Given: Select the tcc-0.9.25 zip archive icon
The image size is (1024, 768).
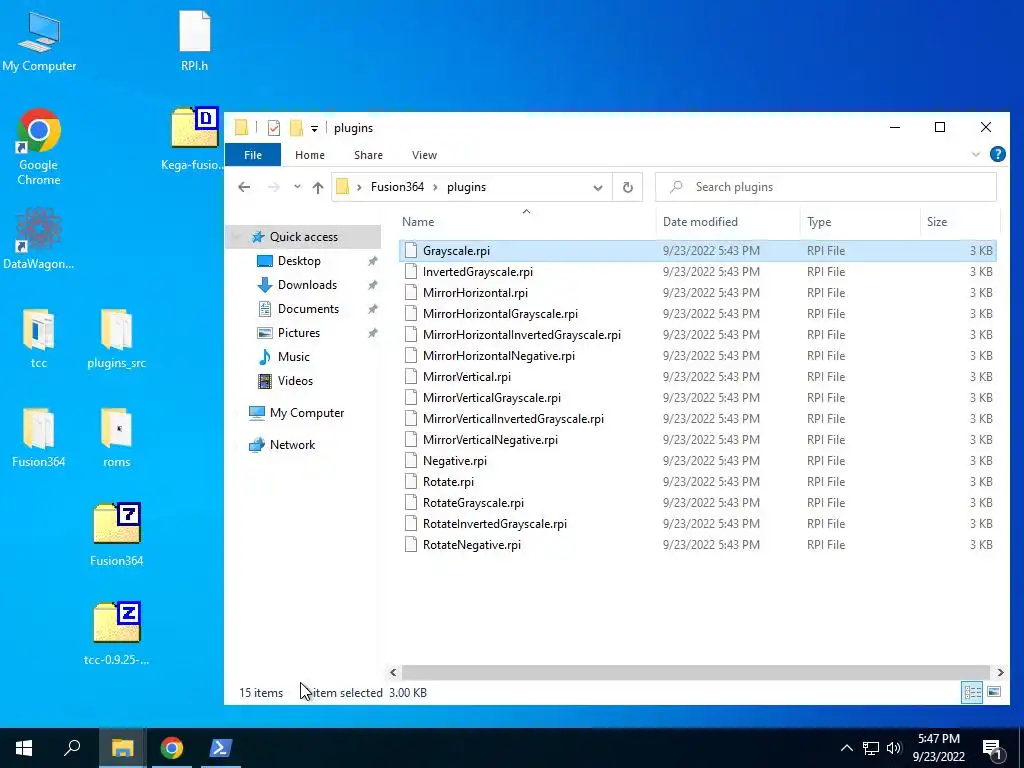Looking at the screenshot, I should point(117,633).
